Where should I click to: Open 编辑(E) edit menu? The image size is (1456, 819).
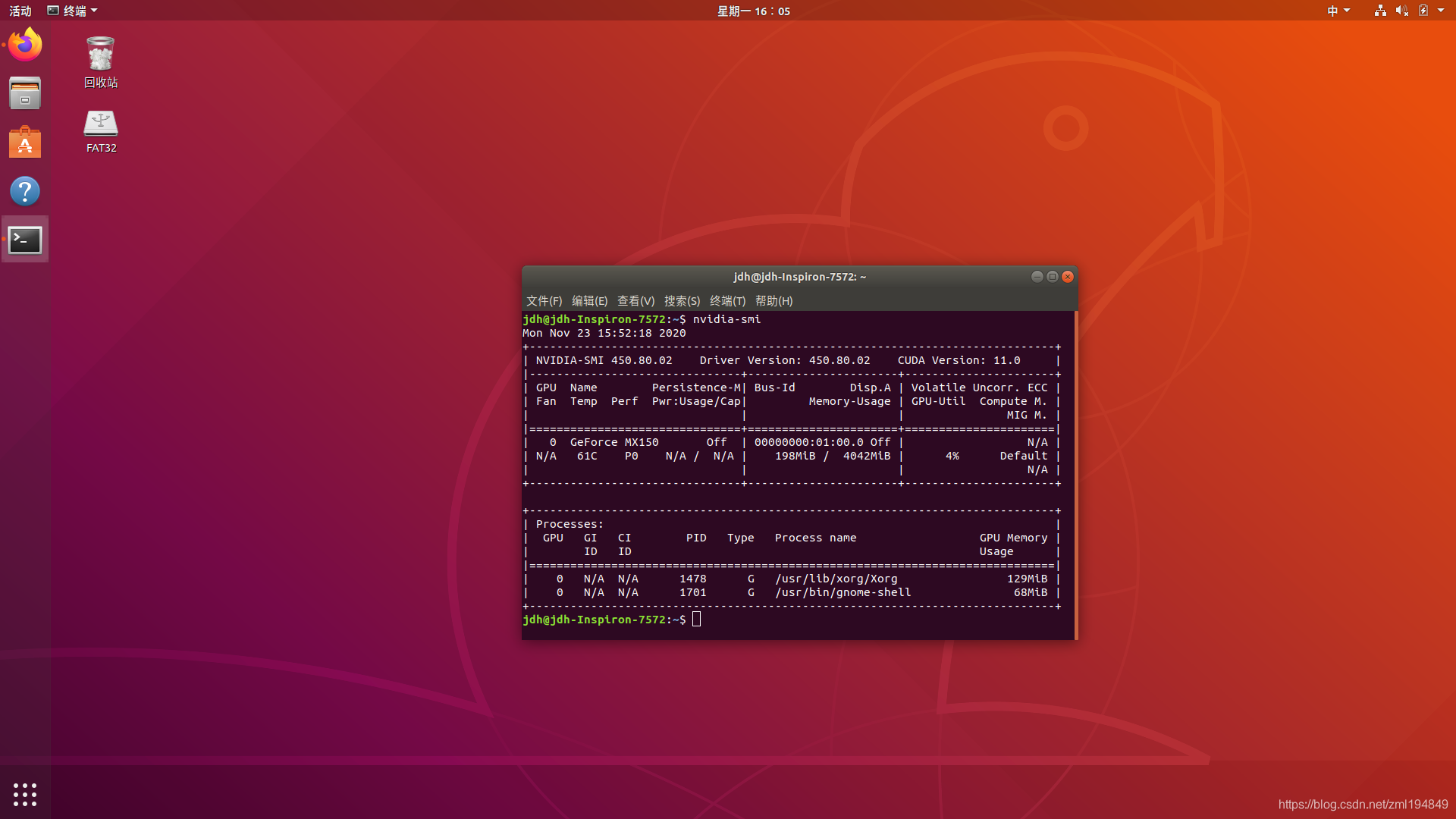click(x=589, y=300)
